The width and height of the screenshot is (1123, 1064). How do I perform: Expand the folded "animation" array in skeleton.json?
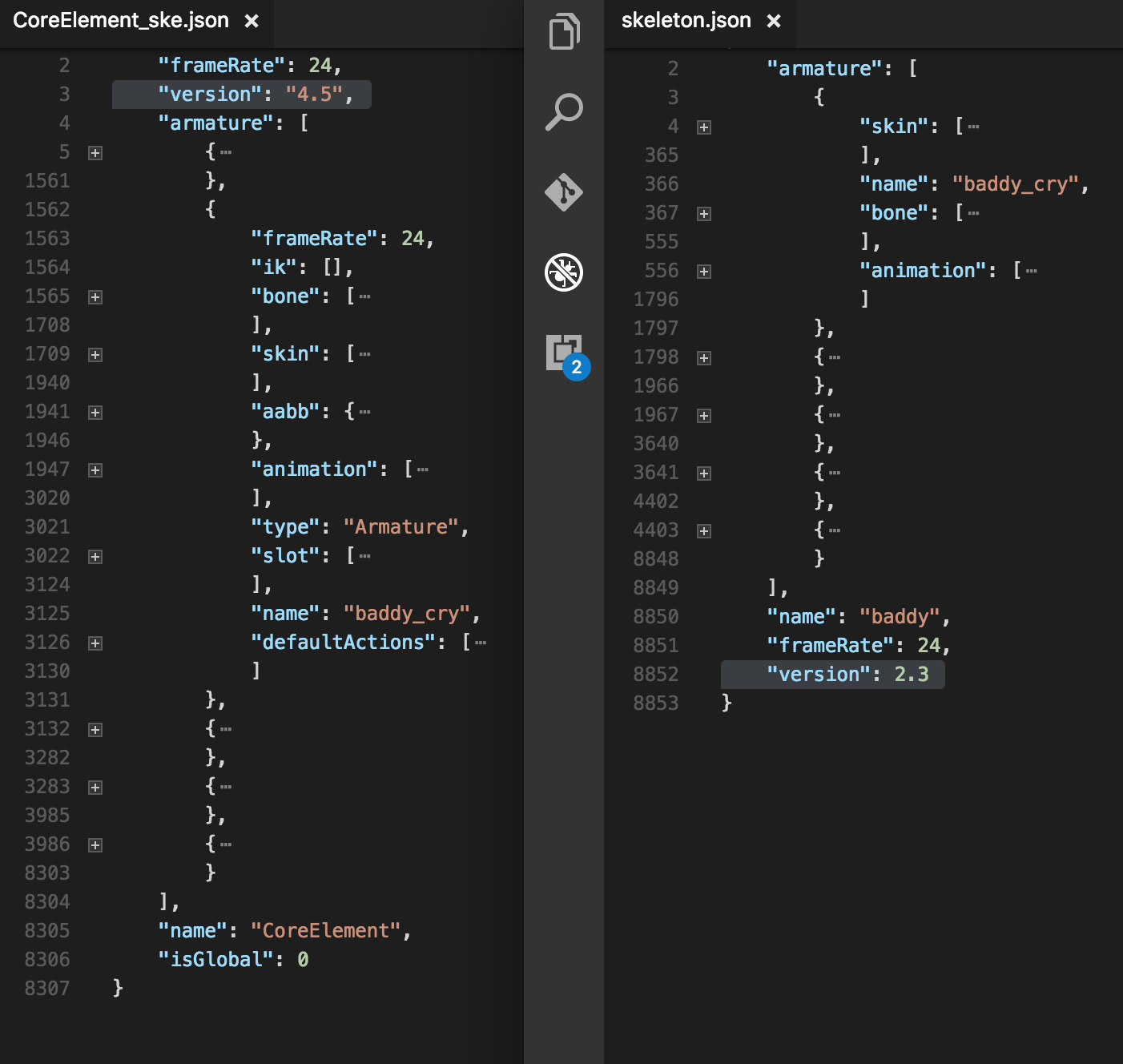704,272
